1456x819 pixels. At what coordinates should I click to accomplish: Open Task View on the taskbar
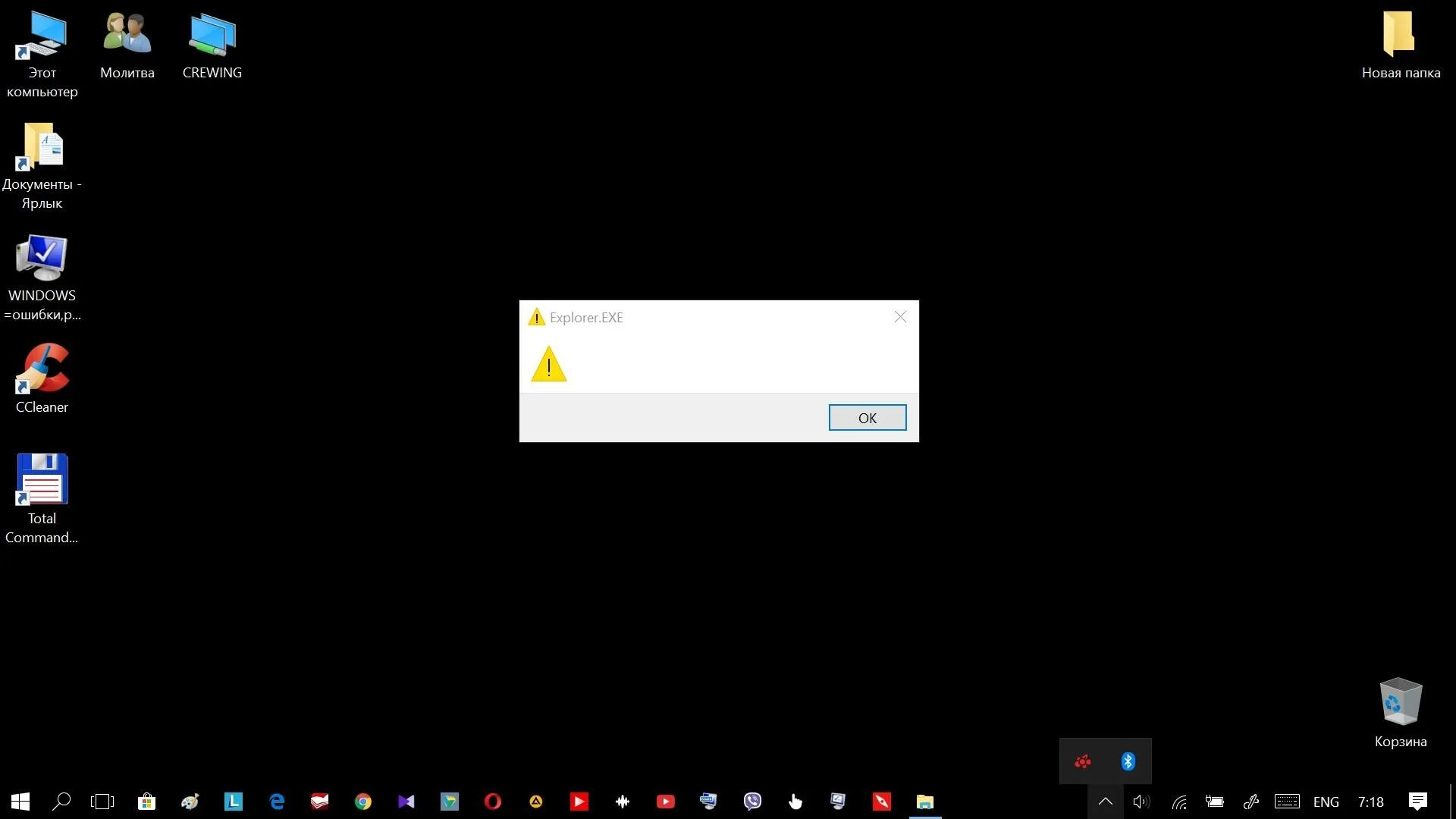(x=102, y=802)
